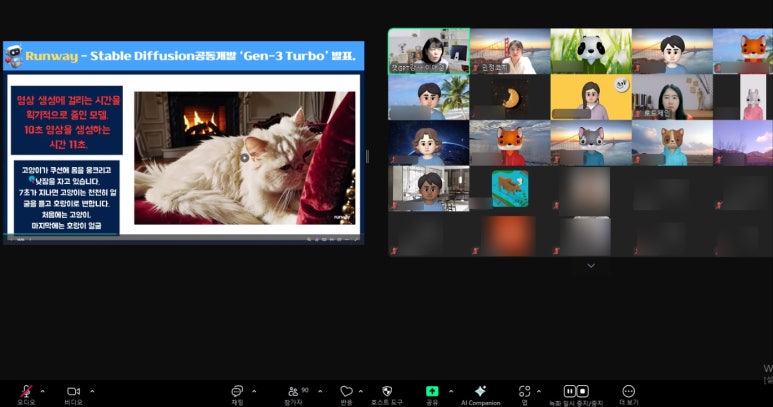
Task: Pause the recording with the pause button
Action: (x=569, y=391)
